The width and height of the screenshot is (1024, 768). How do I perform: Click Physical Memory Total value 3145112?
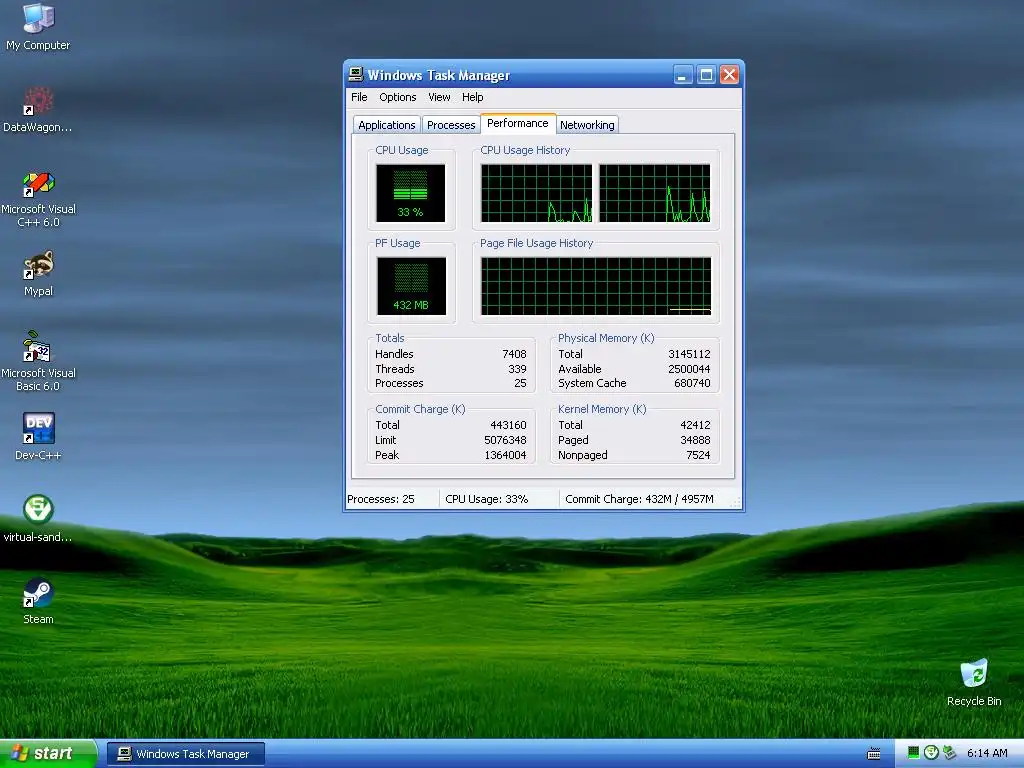point(689,354)
